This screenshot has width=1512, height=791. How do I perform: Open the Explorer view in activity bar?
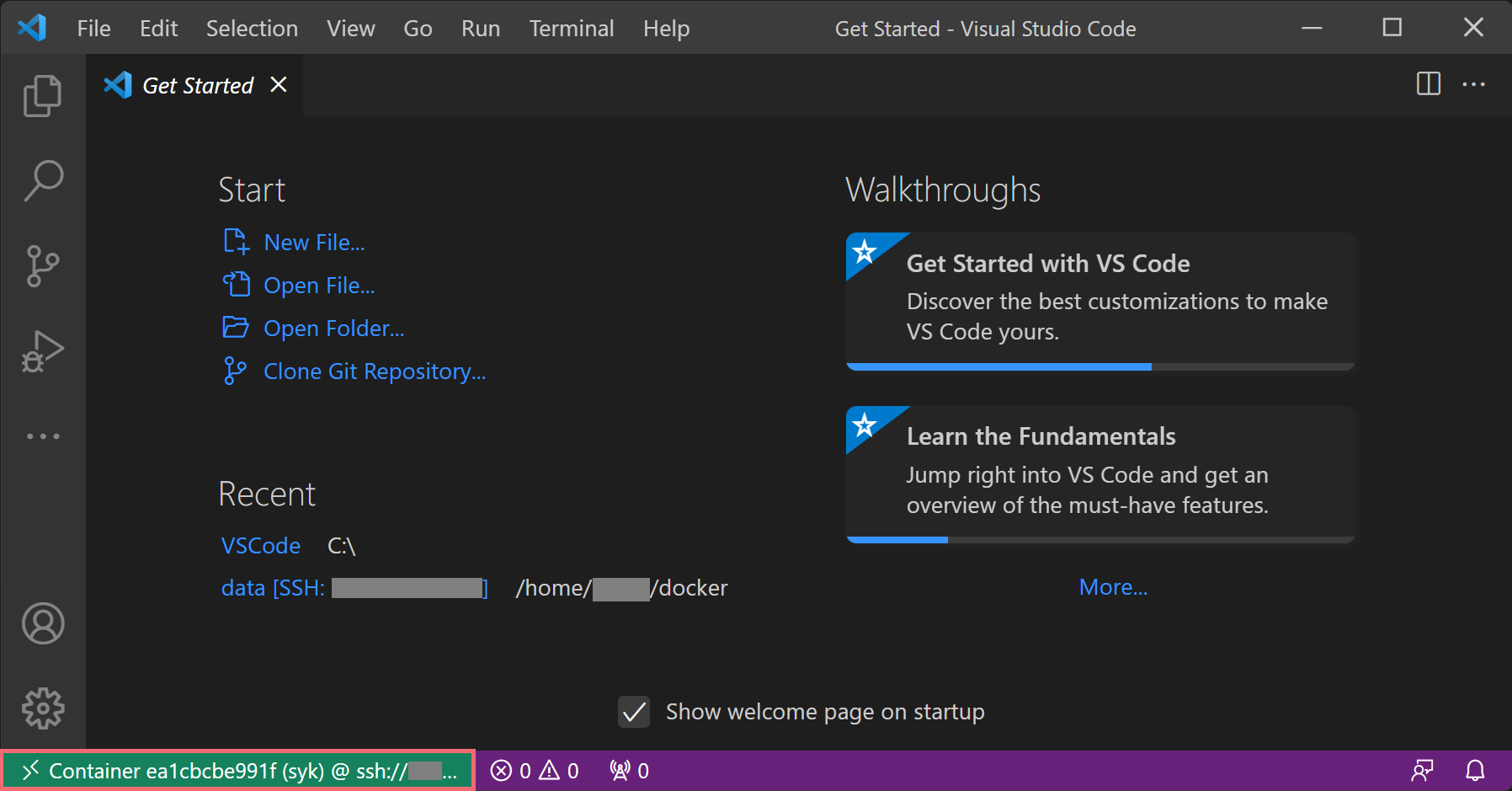pyautogui.click(x=43, y=95)
